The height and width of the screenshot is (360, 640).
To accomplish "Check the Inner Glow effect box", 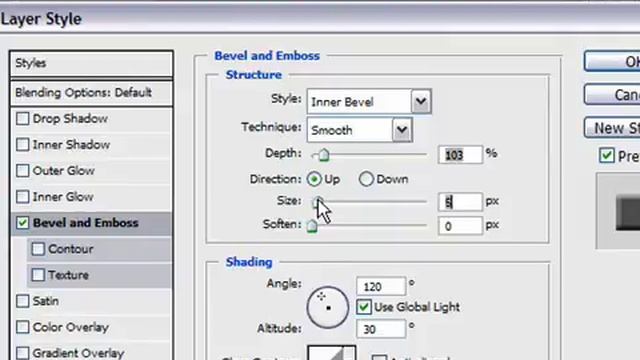I will tap(22, 197).
